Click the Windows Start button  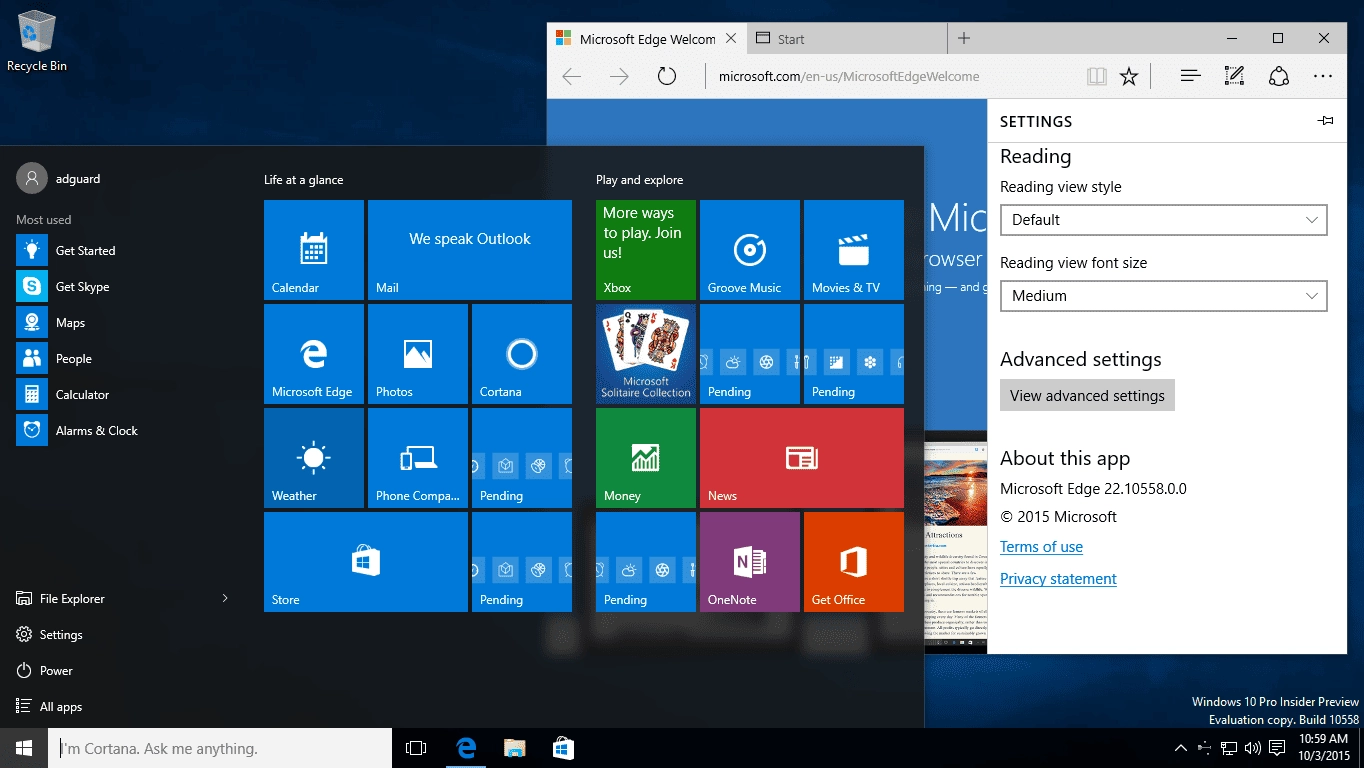(x=24, y=748)
